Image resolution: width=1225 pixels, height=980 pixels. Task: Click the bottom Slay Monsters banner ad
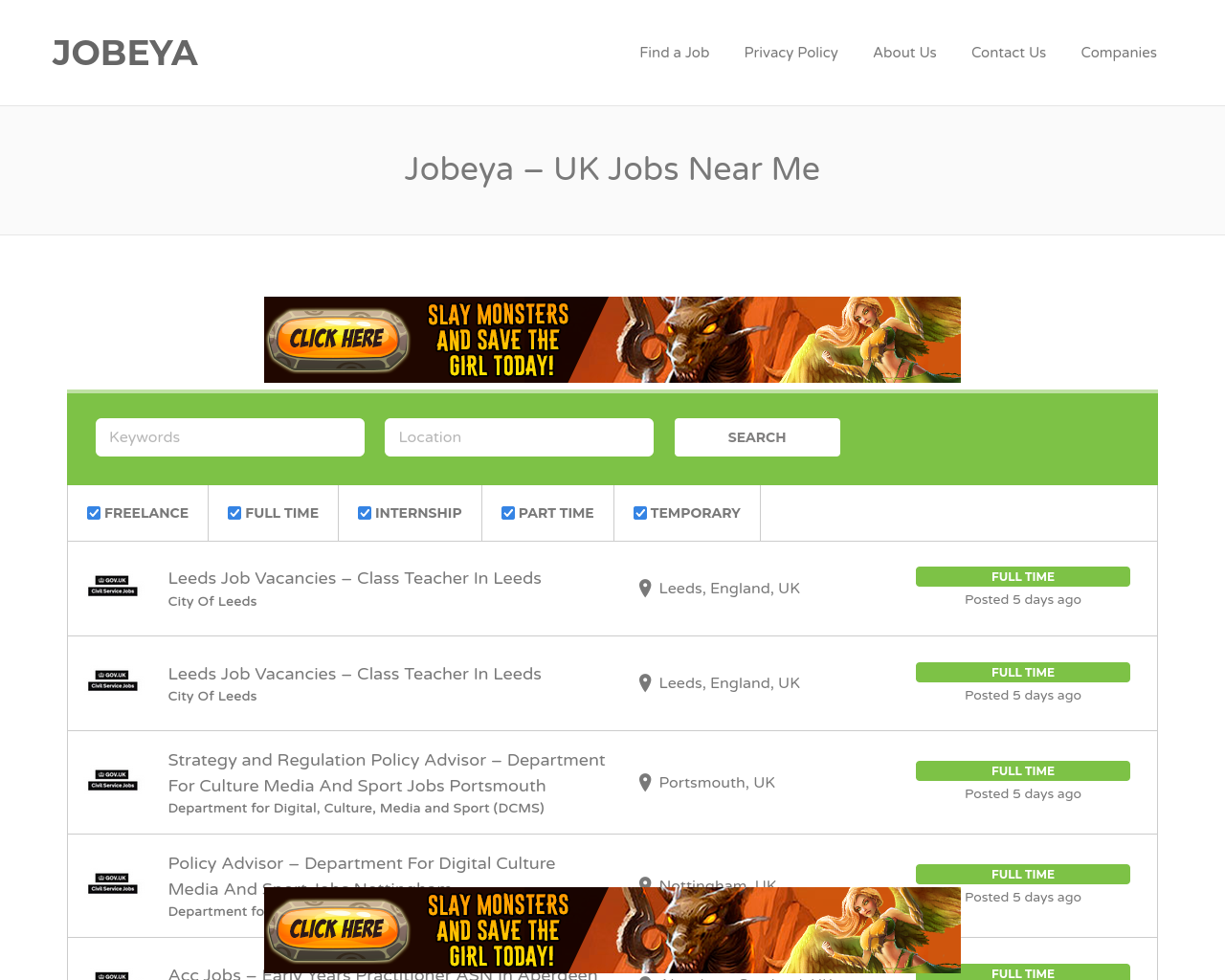[x=612, y=930]
